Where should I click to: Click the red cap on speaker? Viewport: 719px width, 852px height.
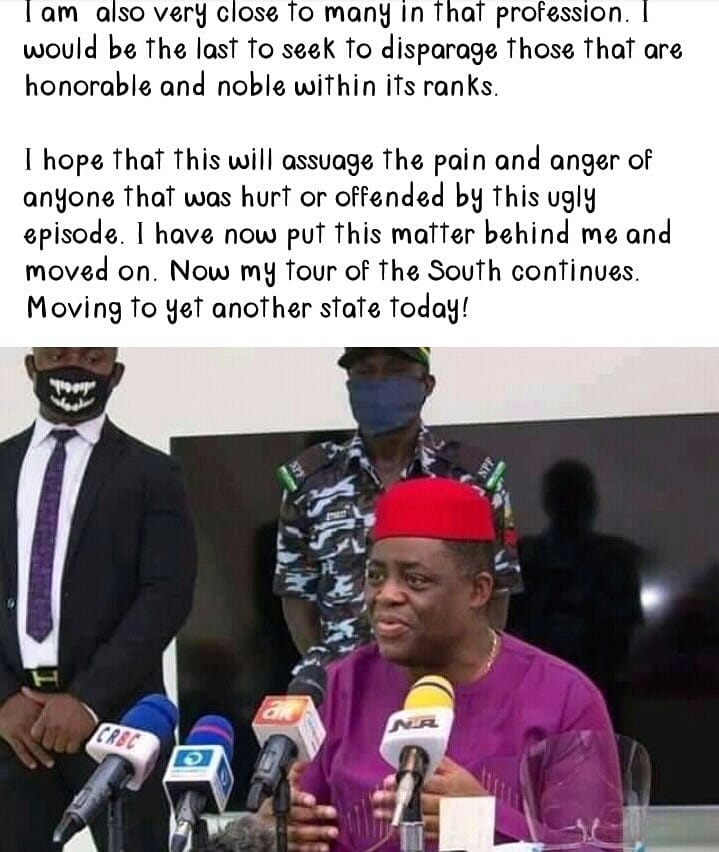(433, 510)
